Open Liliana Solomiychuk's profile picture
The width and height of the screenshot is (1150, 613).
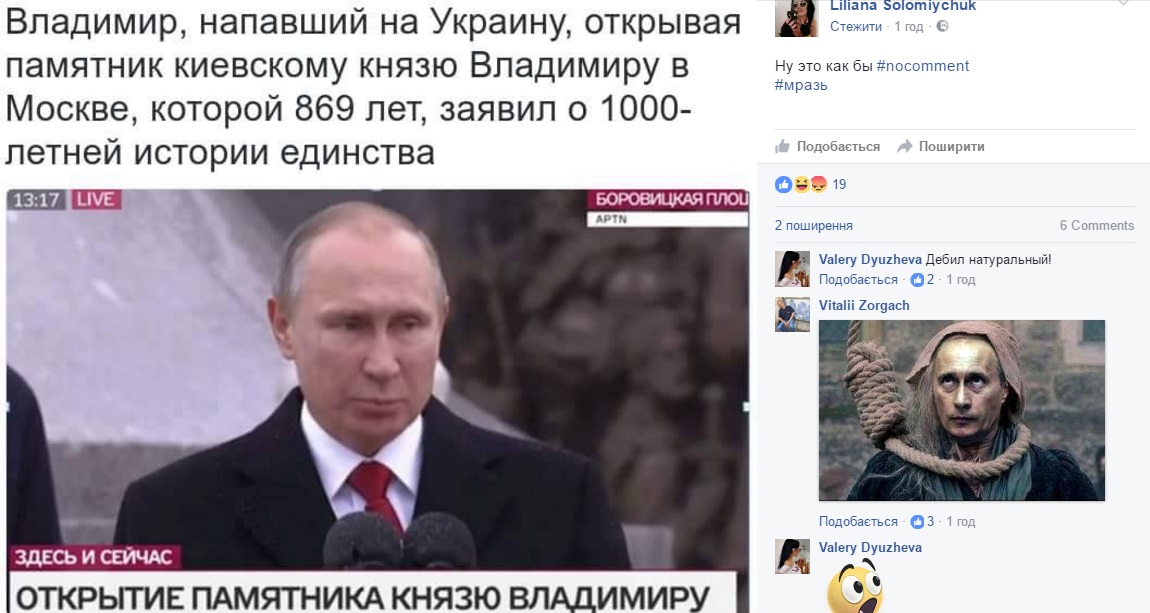tap(796, 18)
